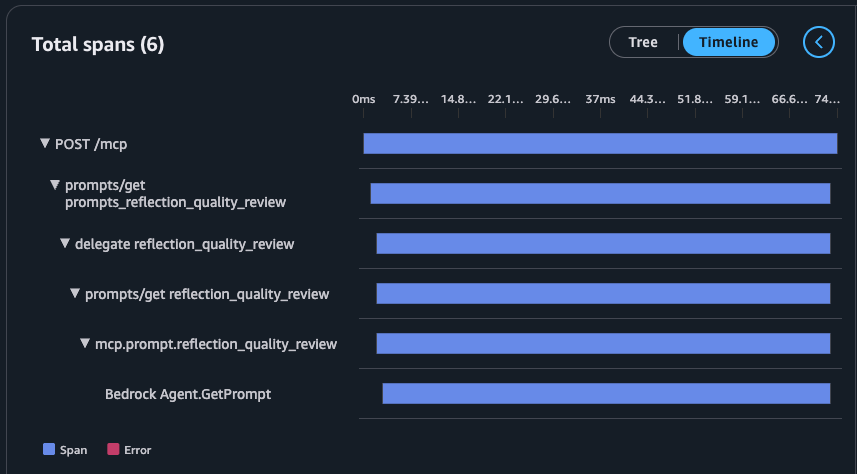Click the 51.8... axis tick label
The width and height of the screenshot is (857, 474).
(695, 99)
